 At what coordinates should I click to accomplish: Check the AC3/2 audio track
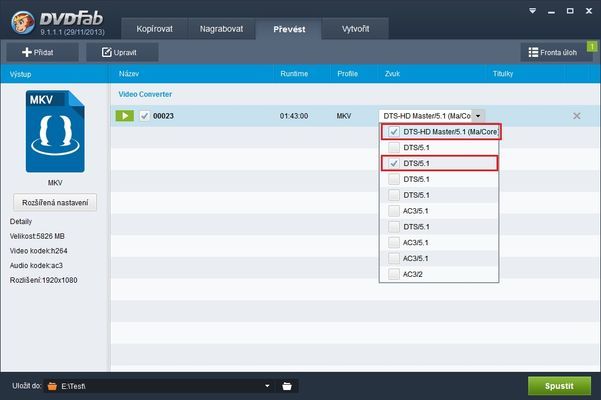pyautogui.click(x=394, y=274)
